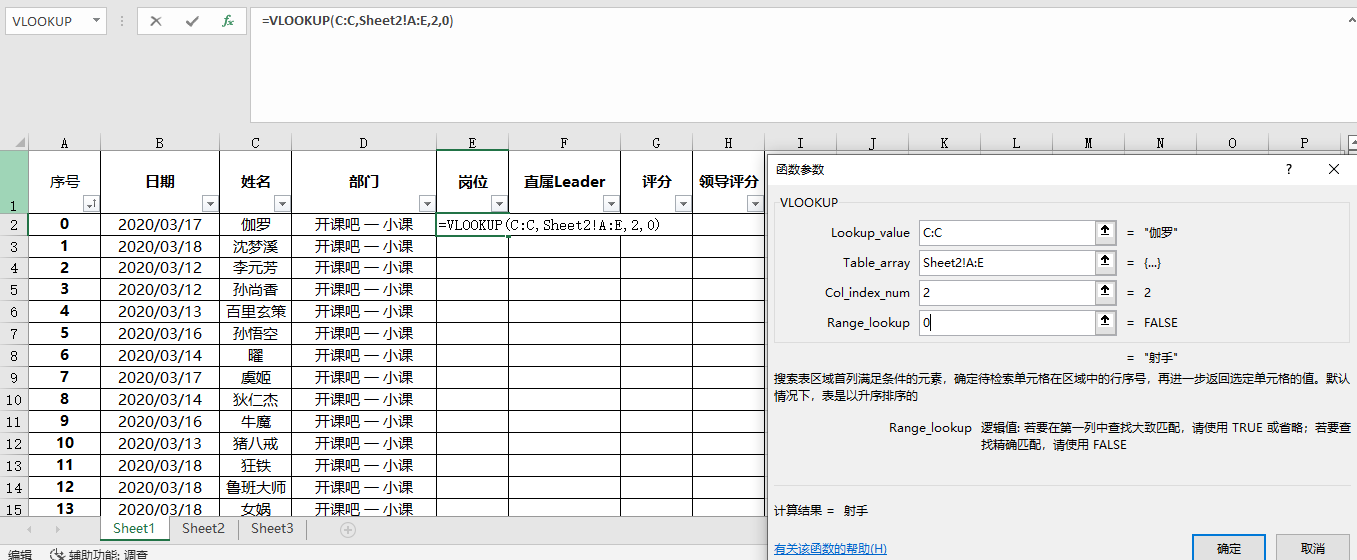
Task: Cancel formula entry with the X icon
Action: 156,21
